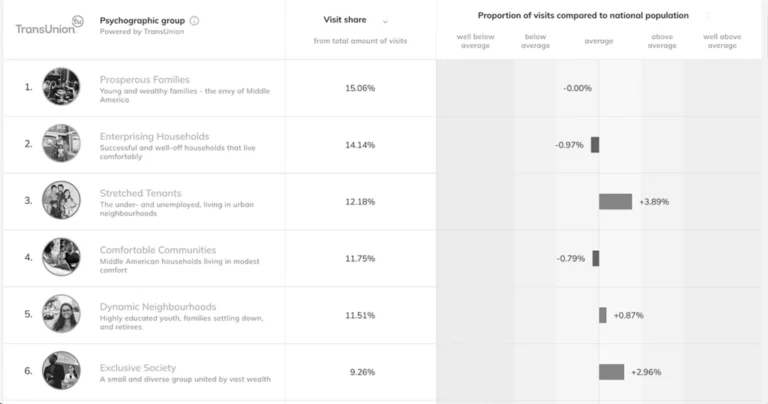The image size is (768, 404).
Task: Click the Stretched Tenants +3.89% bar
Action: click(x=615, y=201)
